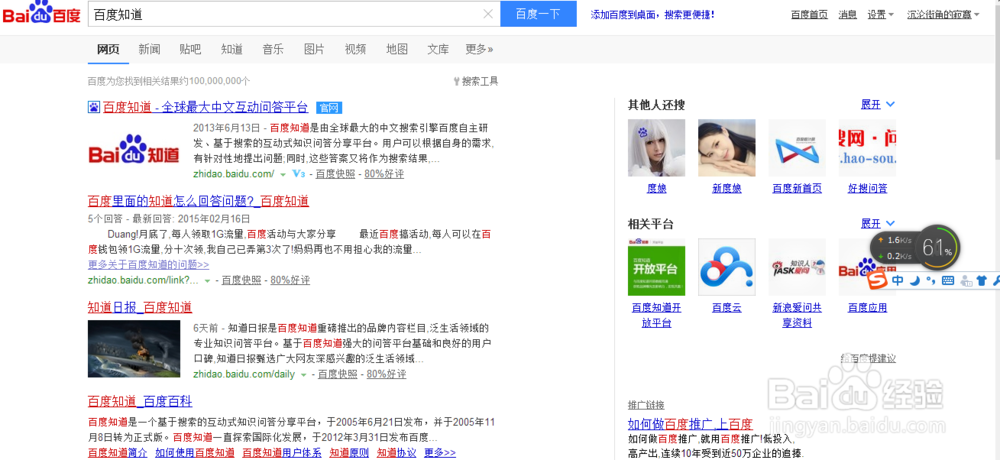Image resolution: width=1000 pixels, height=460 pixels.
Task: Switch to the 文库 tab
Action: pyautogui.click(x=438, y=49)
